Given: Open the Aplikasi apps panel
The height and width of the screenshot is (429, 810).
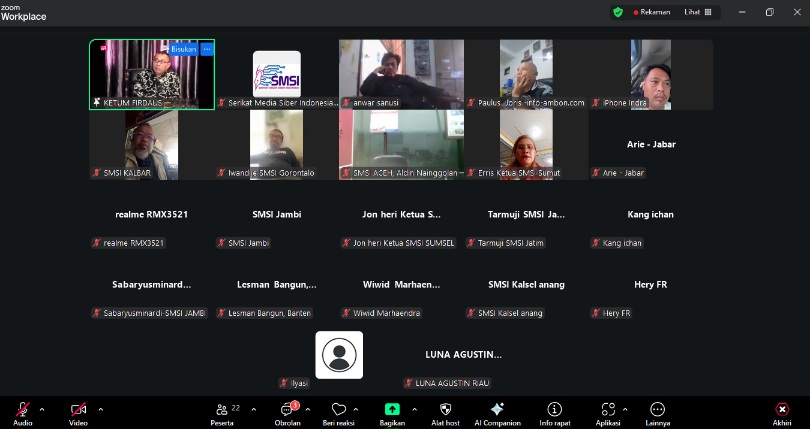Looking at the screenshot, I should (607, 410).
